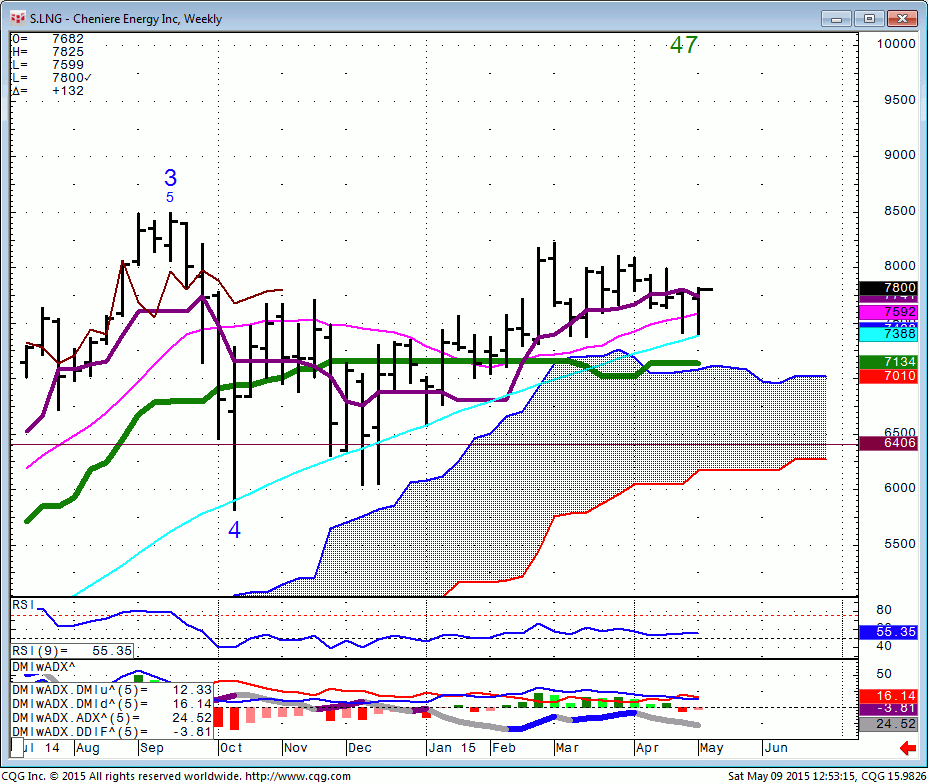Click the Feb label on time axis
Viewport: 928px width, 784px height.
504,748
